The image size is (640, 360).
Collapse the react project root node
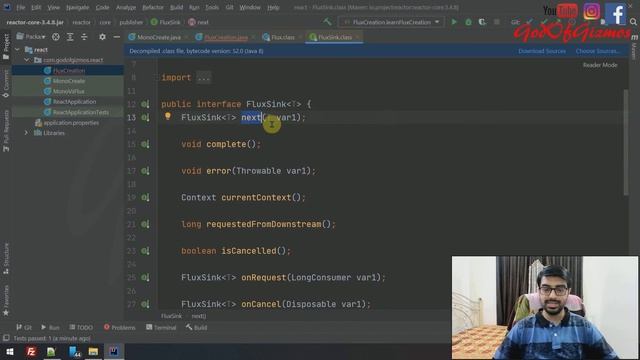(17, 50)
